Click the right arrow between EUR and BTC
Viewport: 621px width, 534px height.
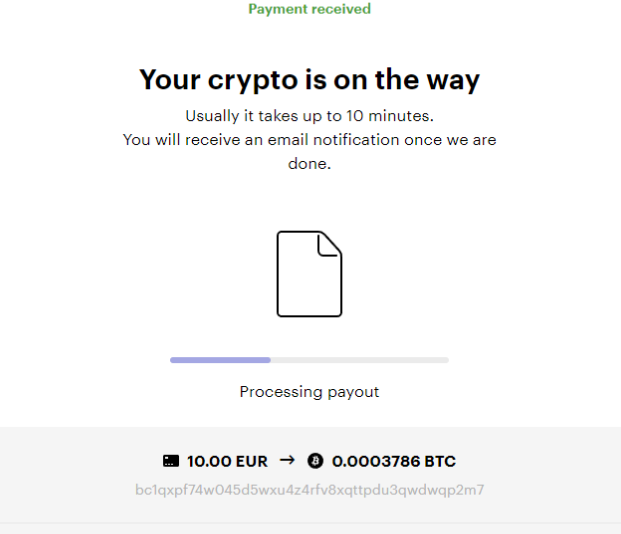pos(287,460)
